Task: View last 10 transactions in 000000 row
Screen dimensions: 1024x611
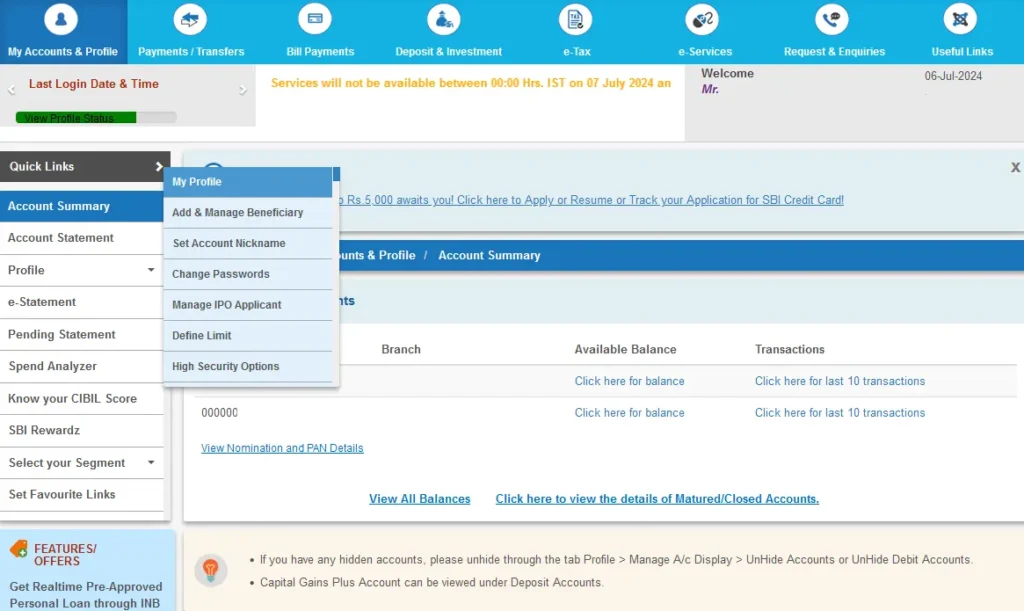Action: pyautogui.click(x=840, y=413)
